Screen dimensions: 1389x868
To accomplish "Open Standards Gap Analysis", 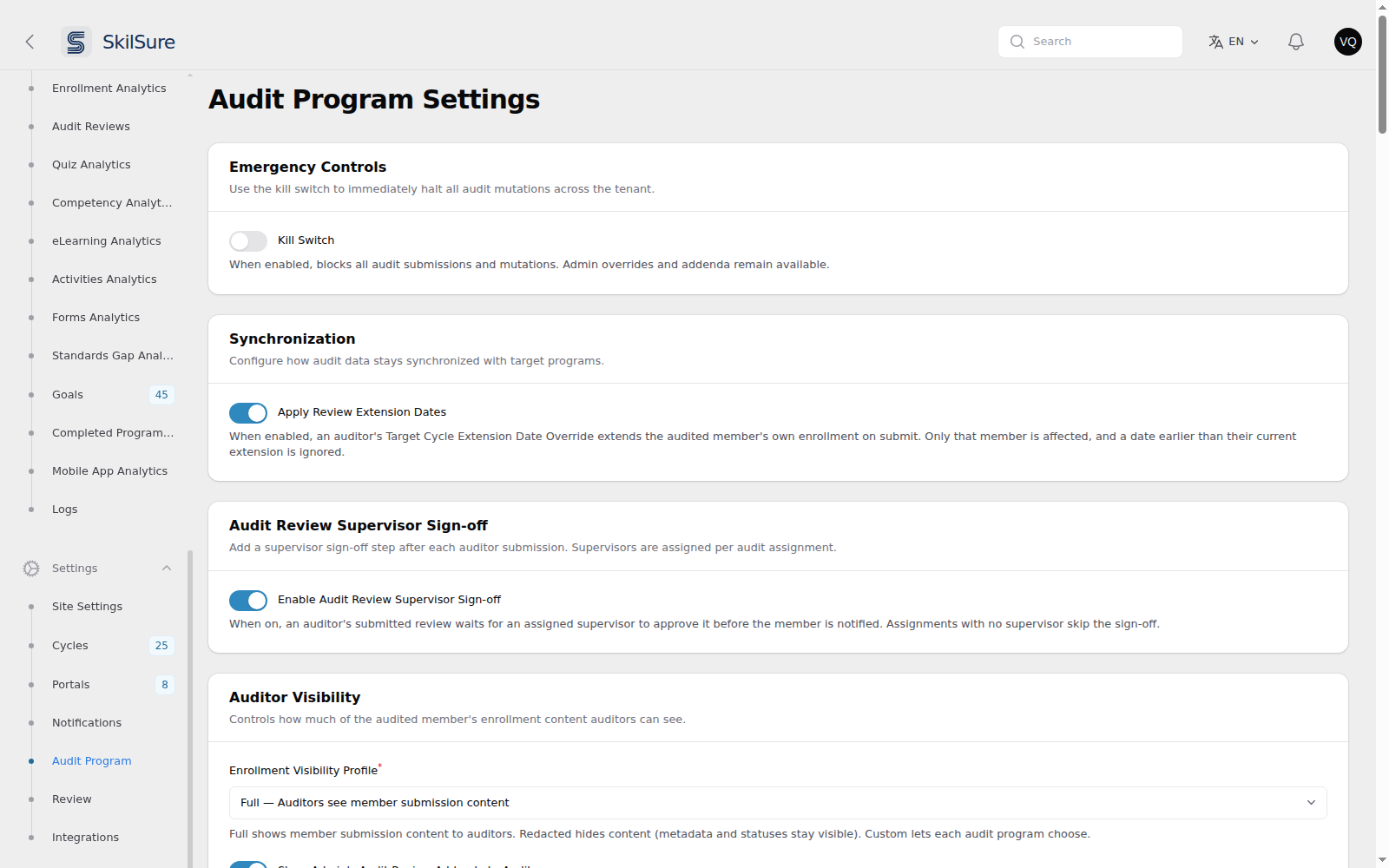I will pyautogui.click(x=113, y=356).
